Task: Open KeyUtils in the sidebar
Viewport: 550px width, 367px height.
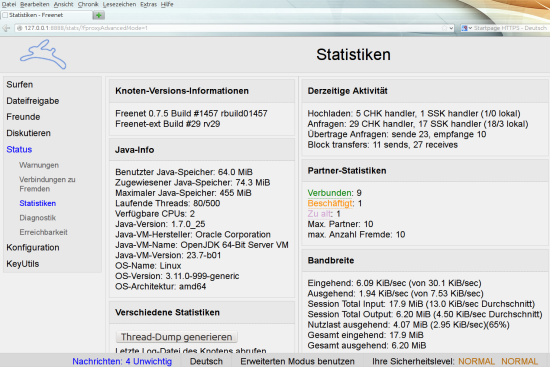Action: point(23,264)
